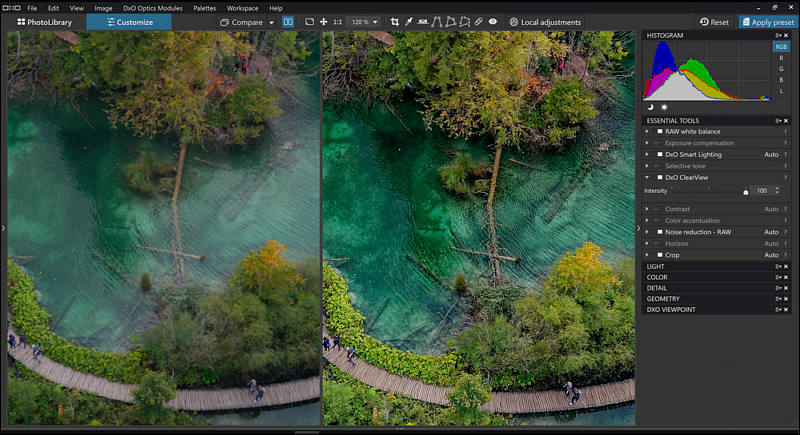This screenshot has width=800, height=435.
Task: Pick the white balance eyedropper tool
Action: pyautogui.click(x=409, y=22)
